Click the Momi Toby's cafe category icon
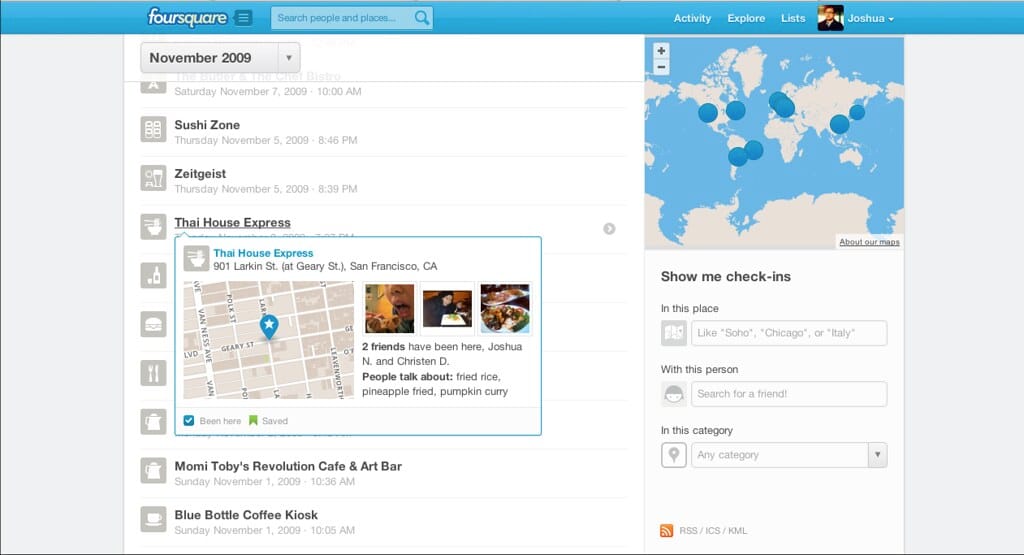The image size is (1024, 555). [x=153, y=470]
